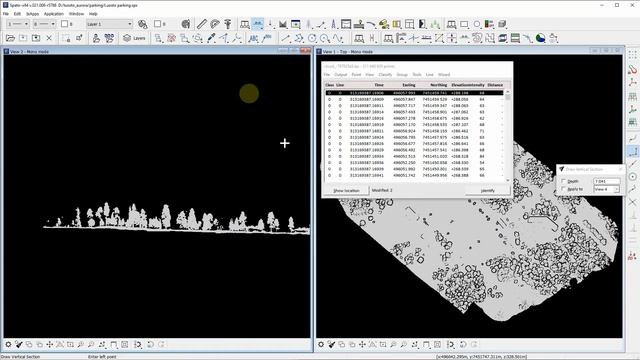
Task: Expand the Layer 1 dropdown
Action: click(x=109, y=24)
